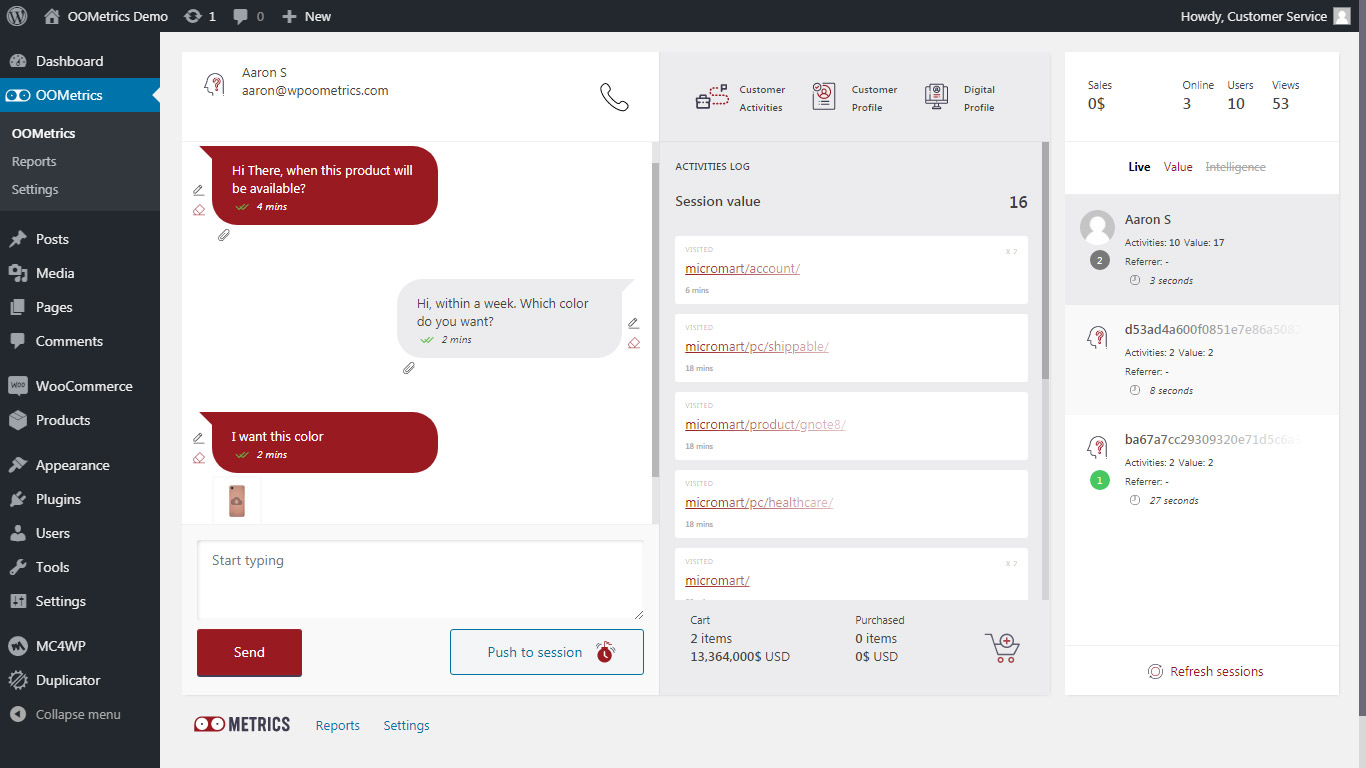Screen dimensions: 1366x768
Task: Open Customer Activities panel
Action: point(740,98)
